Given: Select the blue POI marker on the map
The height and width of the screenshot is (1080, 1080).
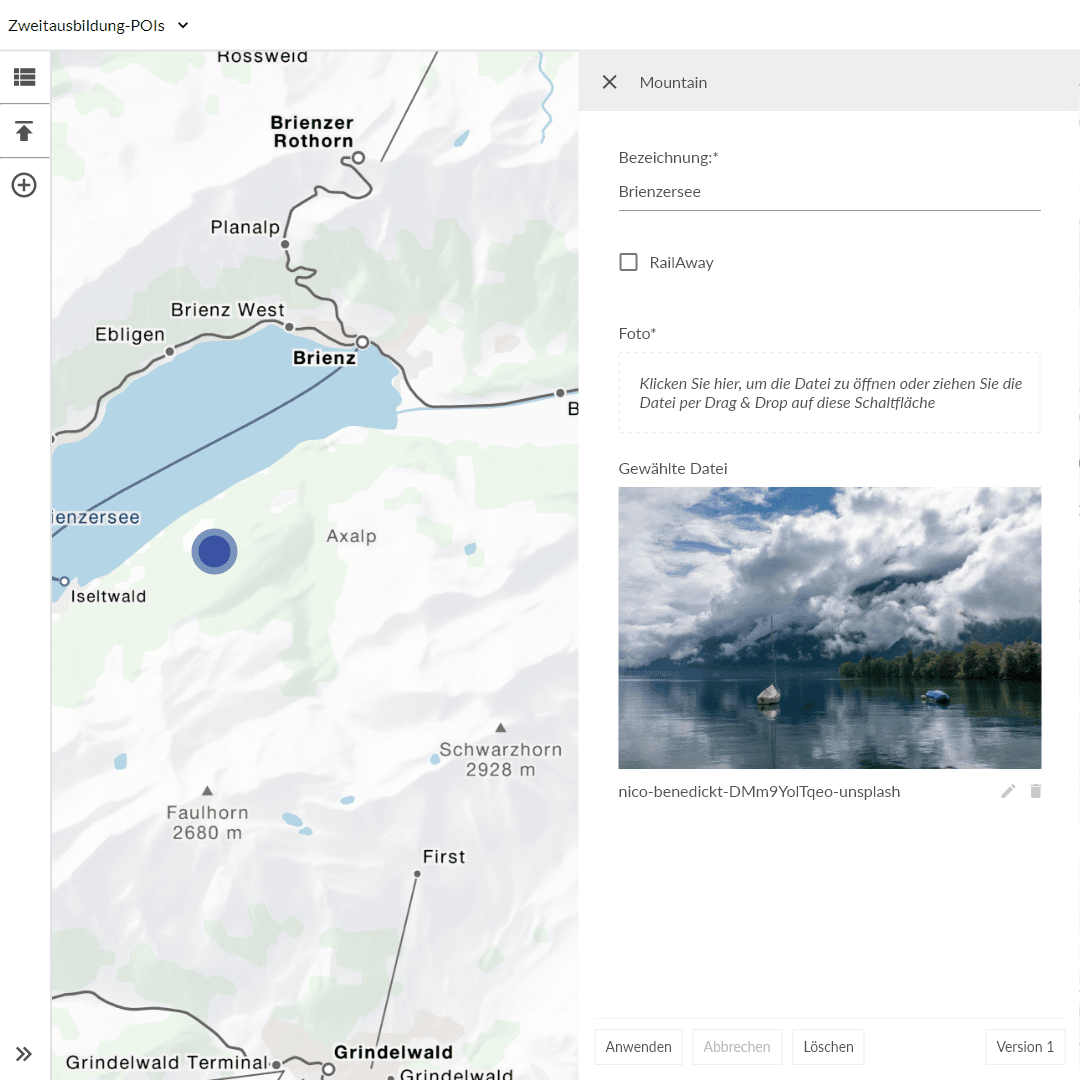Looking at the screenshot, I should (214, 551).
